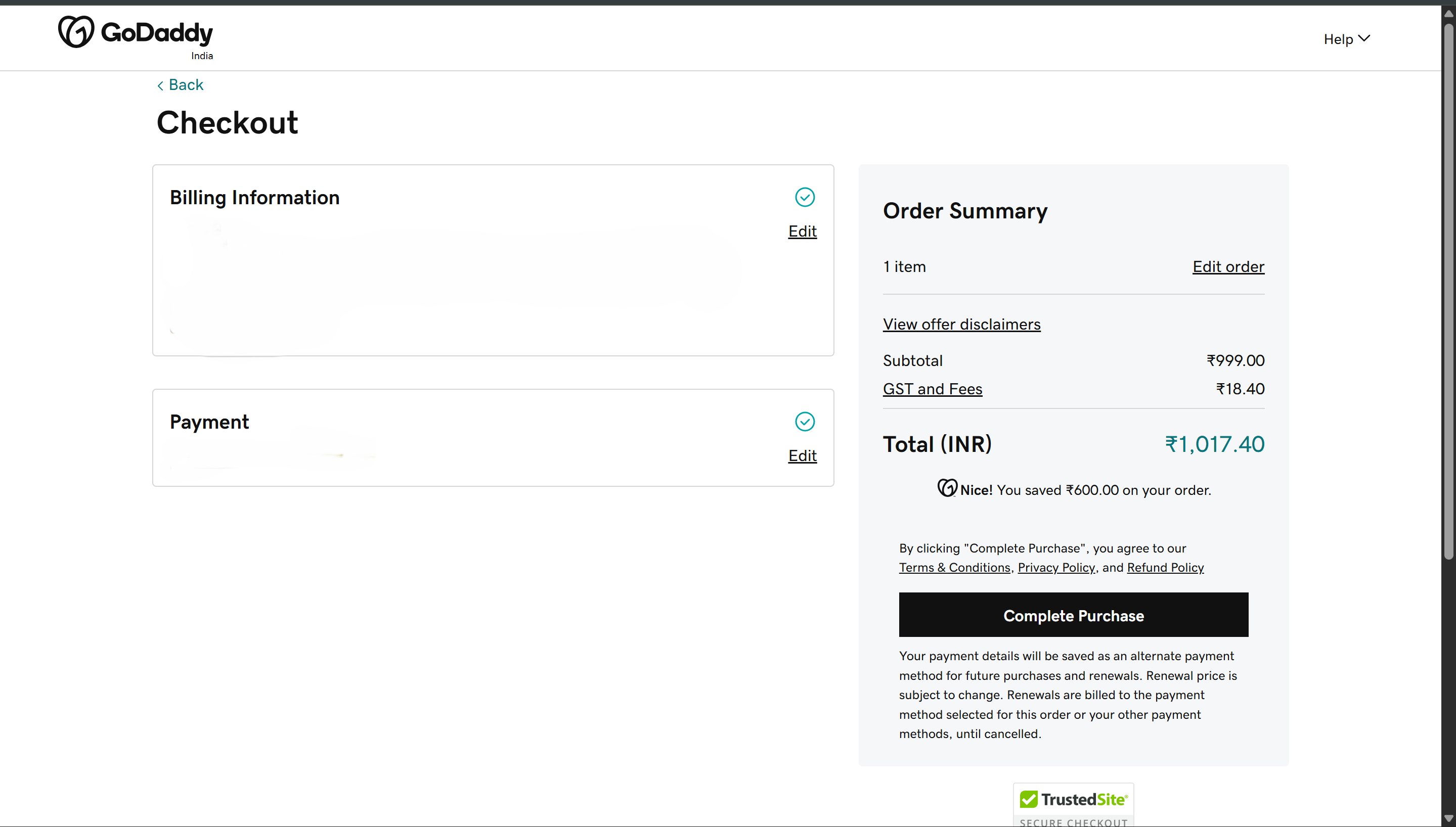The height and width of the screenshot is (827, 1456).
Task: Expand View offer disclaimers
Action: (961, 324)
